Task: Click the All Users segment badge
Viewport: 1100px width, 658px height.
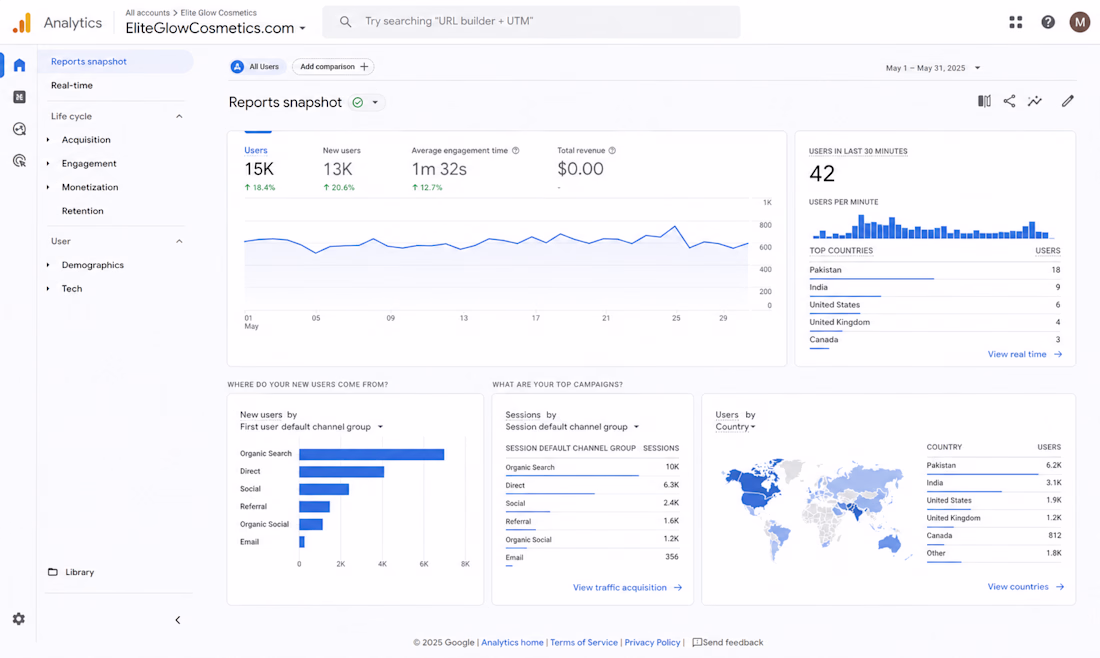Action: (x=257, y=67)
